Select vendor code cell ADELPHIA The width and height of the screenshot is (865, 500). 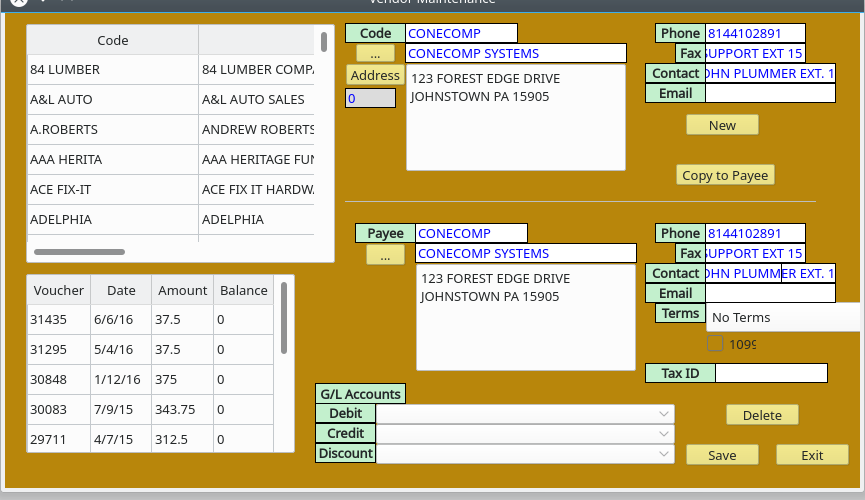click(x=113, y=220)
